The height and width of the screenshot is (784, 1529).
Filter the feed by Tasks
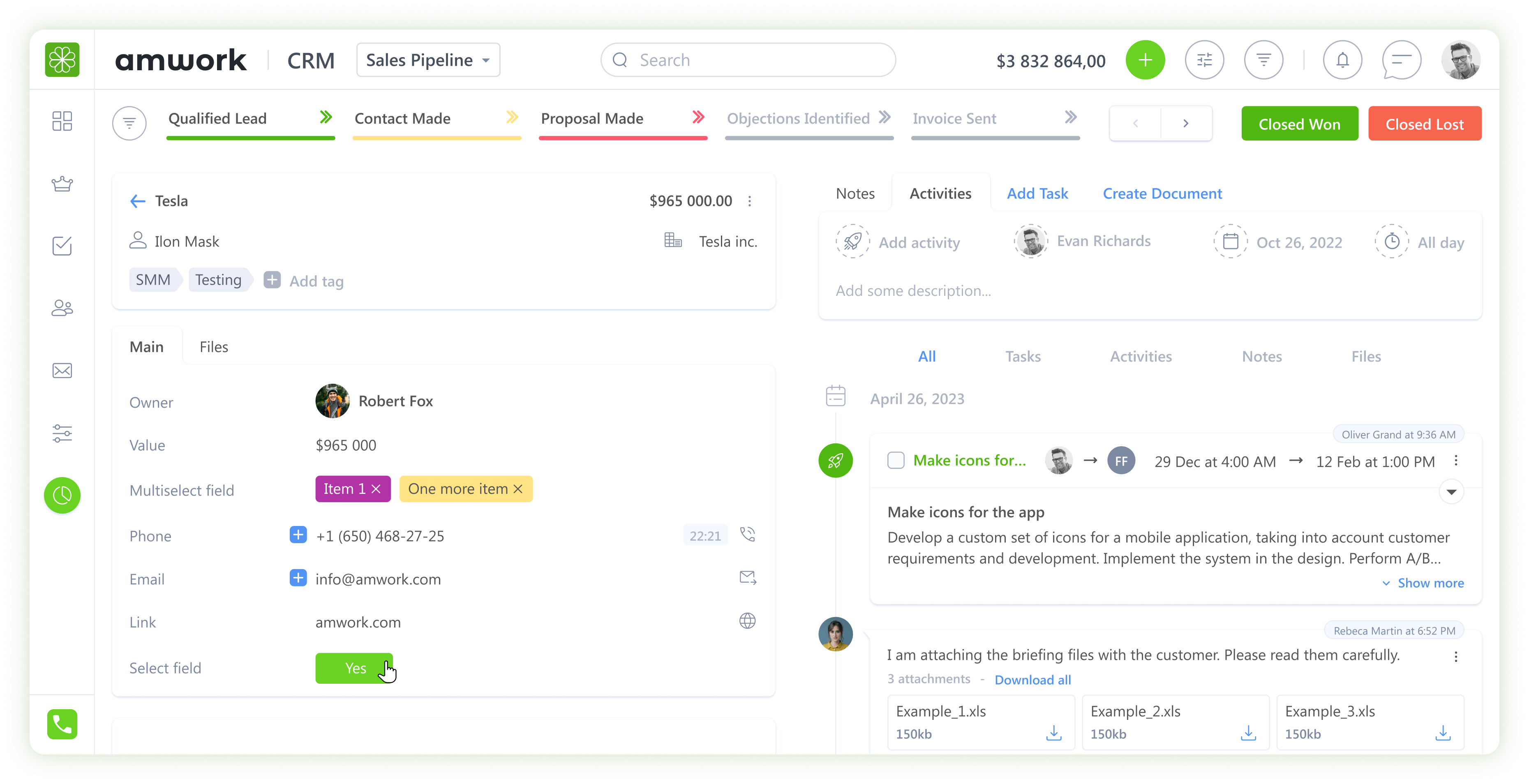click(1023, 357)
